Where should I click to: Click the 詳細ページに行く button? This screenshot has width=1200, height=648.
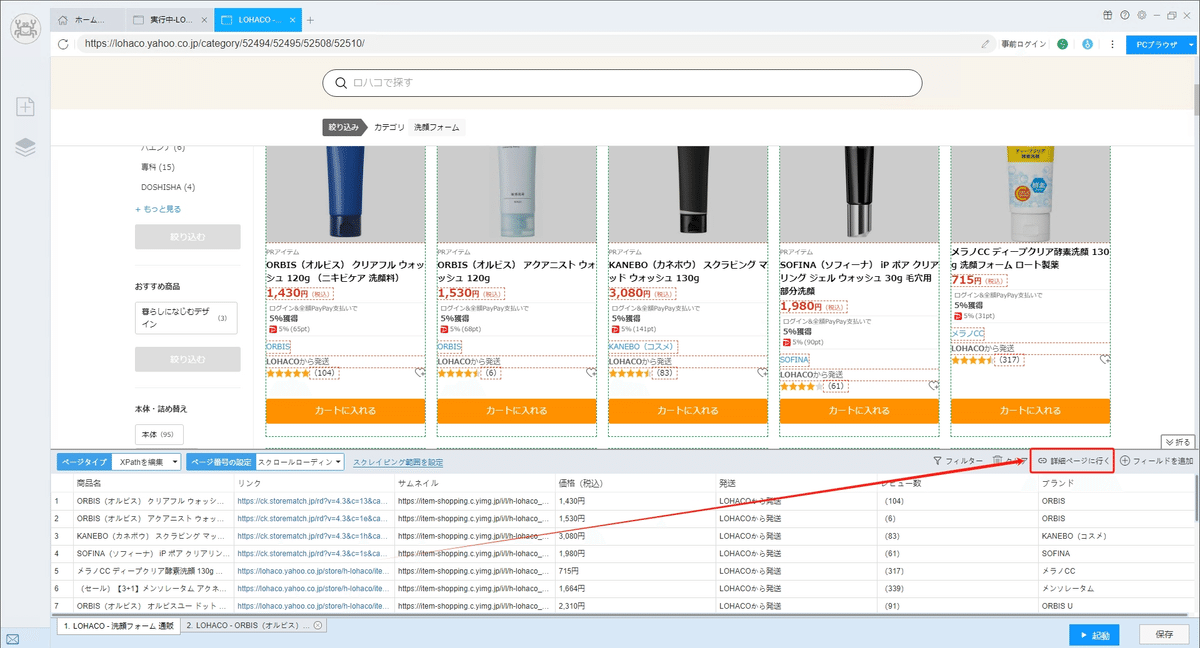[x=1072, y=461]
